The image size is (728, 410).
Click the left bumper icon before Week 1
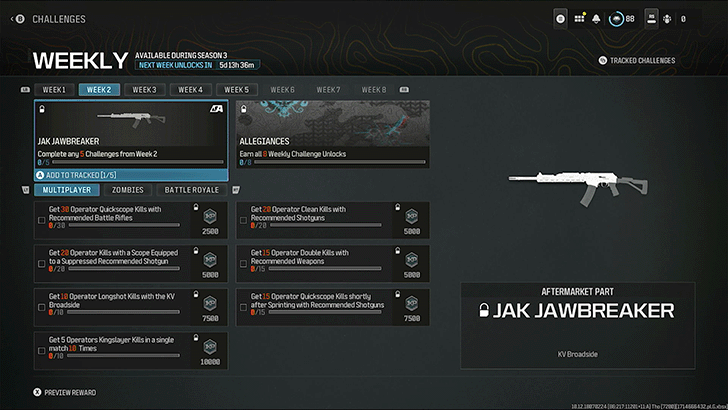[25, 90]
